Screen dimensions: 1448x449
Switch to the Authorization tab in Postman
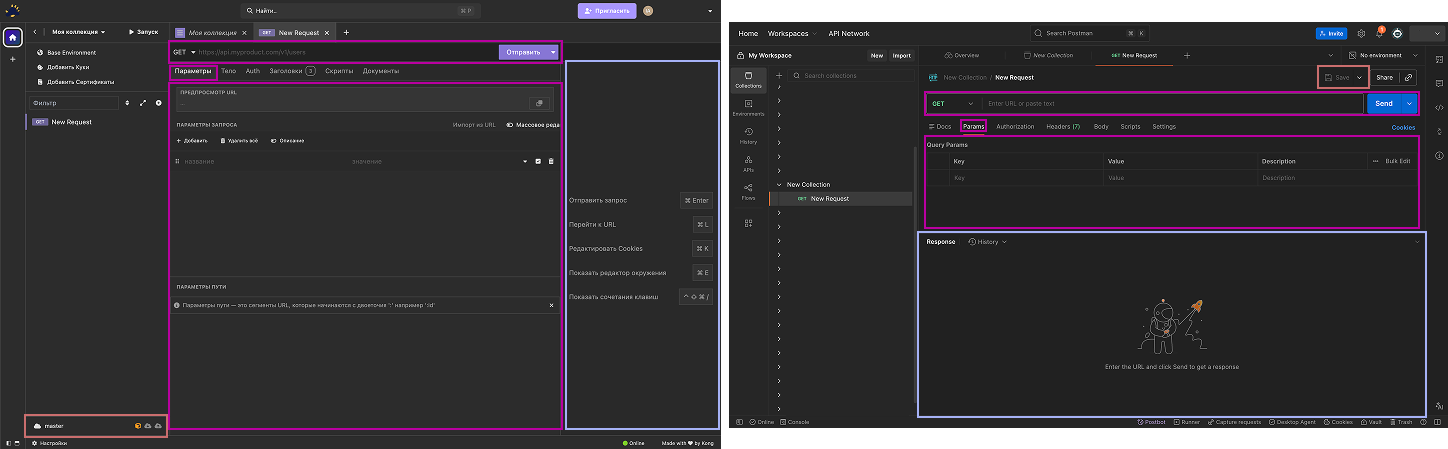pos(1015,127)
